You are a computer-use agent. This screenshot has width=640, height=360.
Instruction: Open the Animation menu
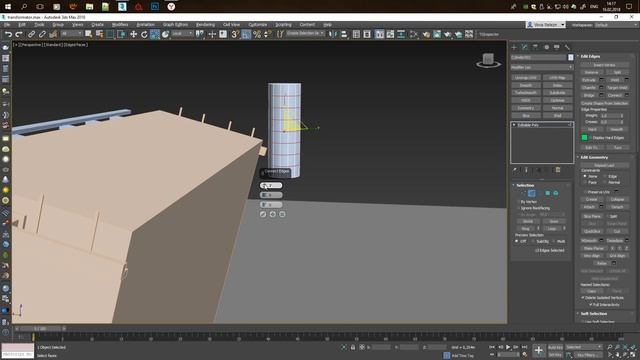coord(145,25)
